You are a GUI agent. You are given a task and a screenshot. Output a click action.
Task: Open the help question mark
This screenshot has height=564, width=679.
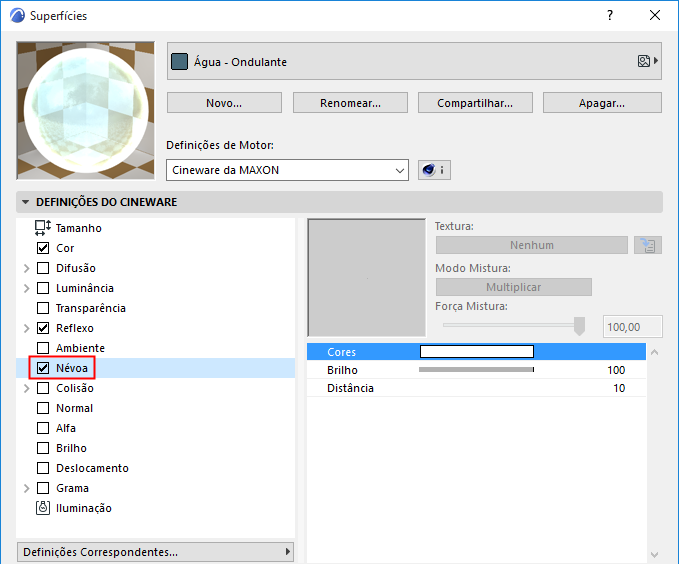point(610,16)
